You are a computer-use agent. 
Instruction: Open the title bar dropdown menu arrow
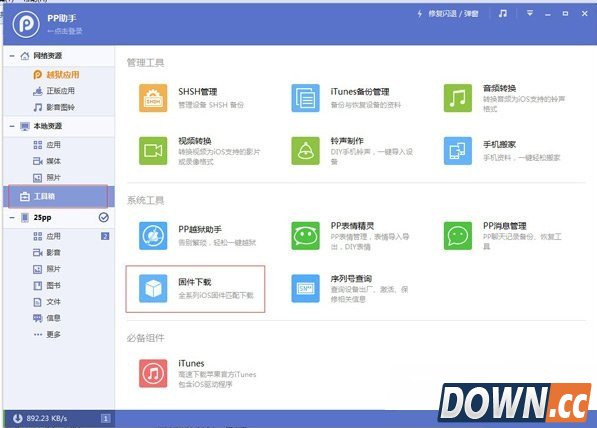530,13
